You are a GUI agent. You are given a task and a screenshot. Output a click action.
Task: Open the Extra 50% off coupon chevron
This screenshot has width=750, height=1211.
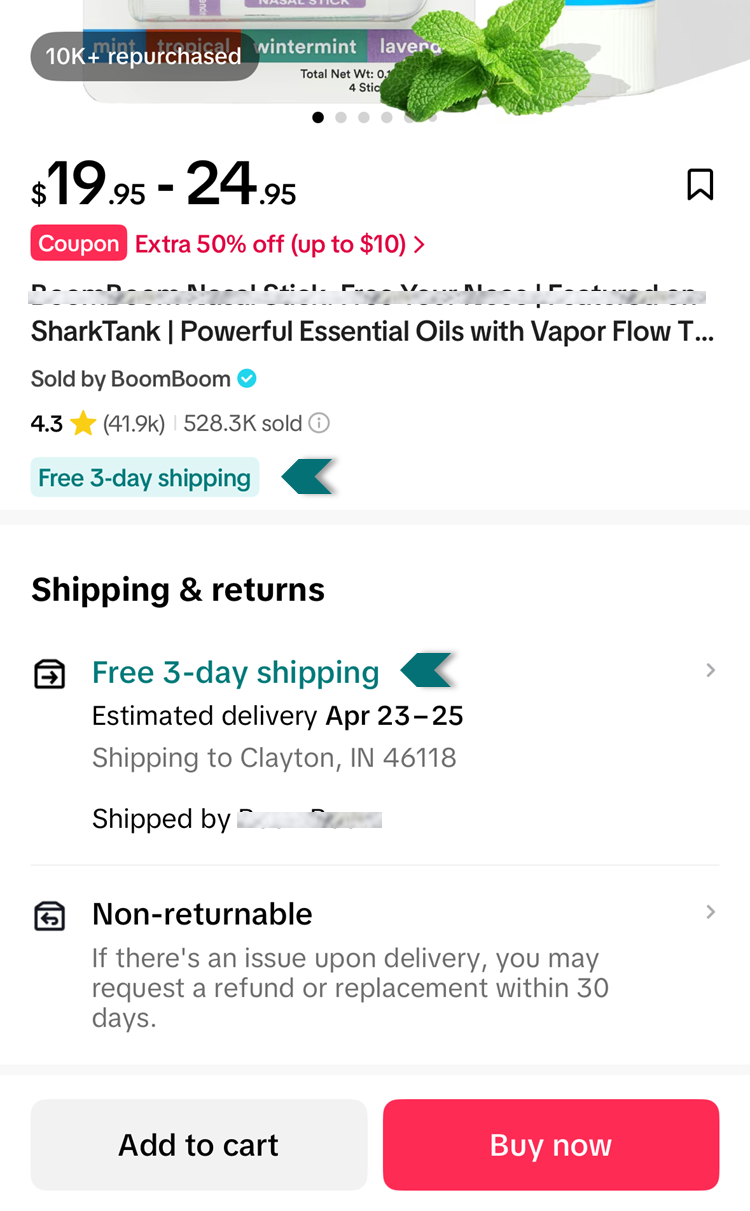(x=419, y=244)
